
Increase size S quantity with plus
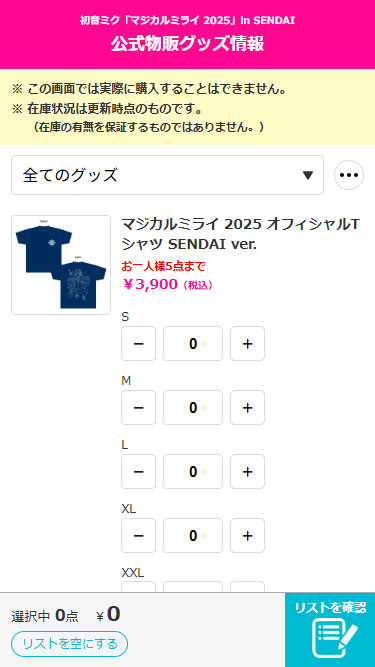pos(247,343)
